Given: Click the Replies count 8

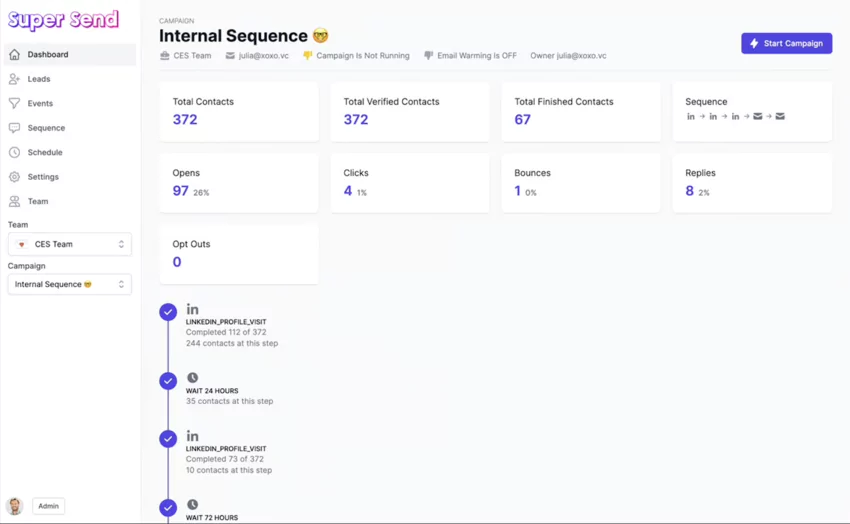Looking at the screenshot, I should pyautogui.click(x=690, y=191).
